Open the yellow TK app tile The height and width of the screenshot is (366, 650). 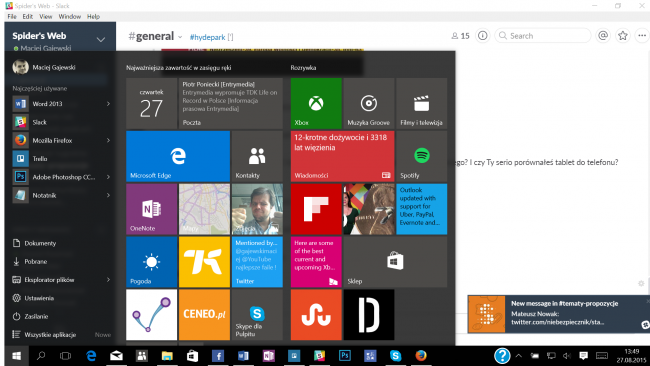[x=204, y=262]
